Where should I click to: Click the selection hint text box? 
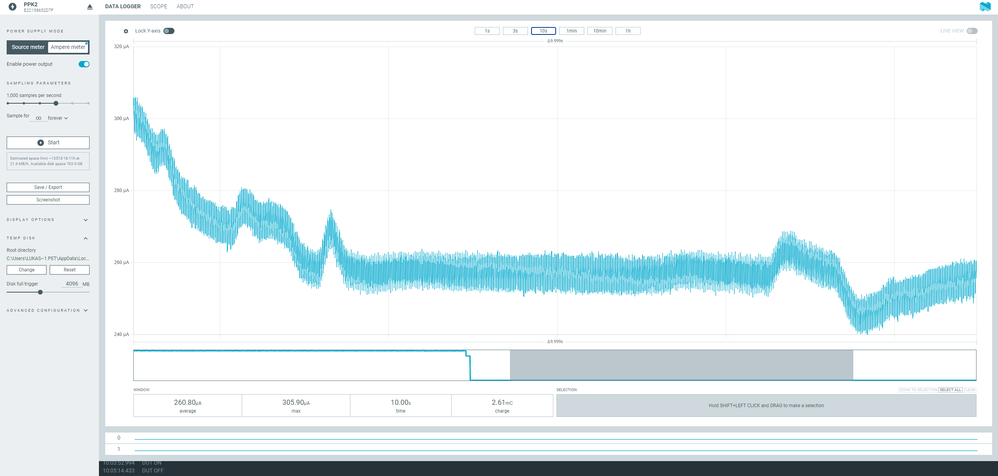coord(766,405)
